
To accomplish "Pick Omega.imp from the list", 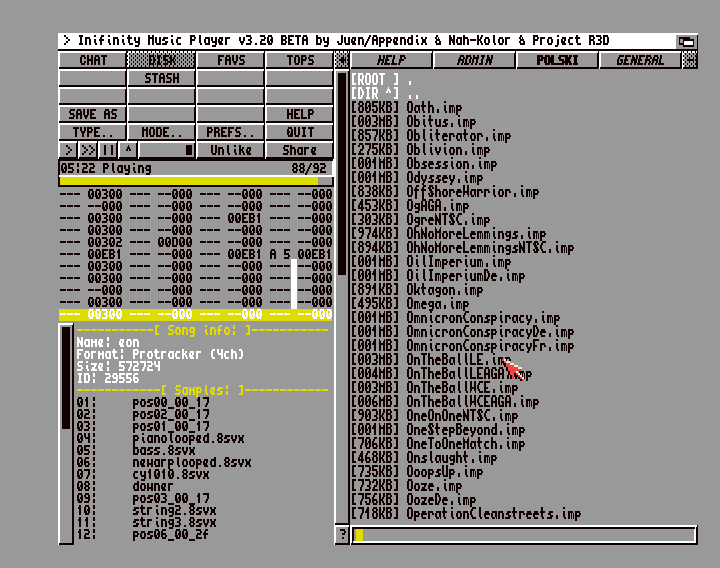I will pyautogui.click(x=410, y=304).
